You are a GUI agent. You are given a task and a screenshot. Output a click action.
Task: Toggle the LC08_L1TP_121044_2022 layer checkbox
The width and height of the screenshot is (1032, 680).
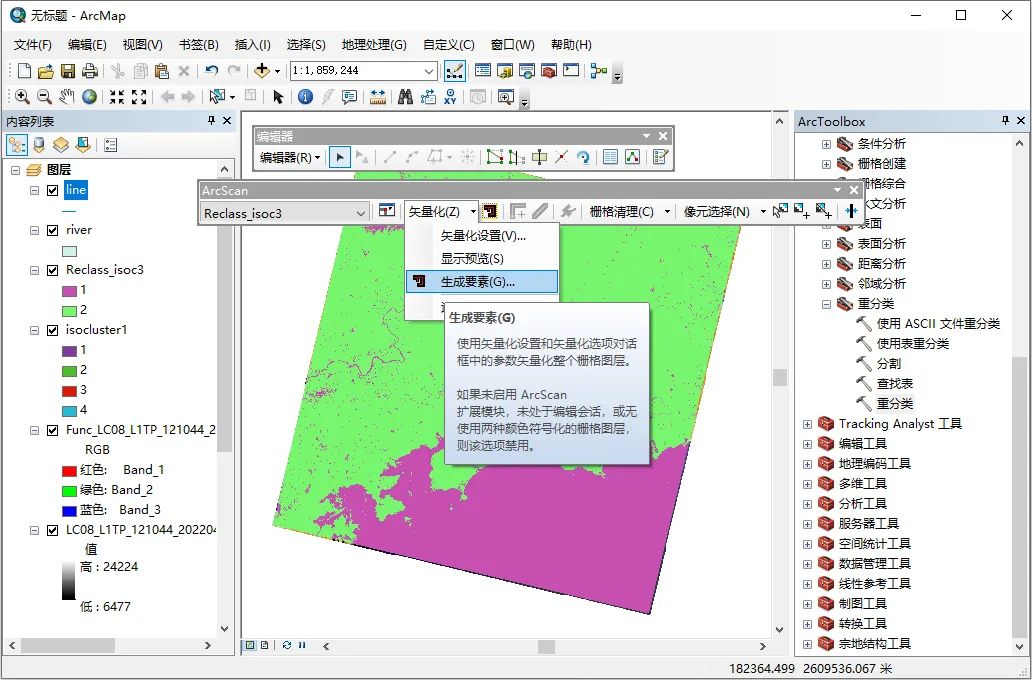[x=53, y=530]
